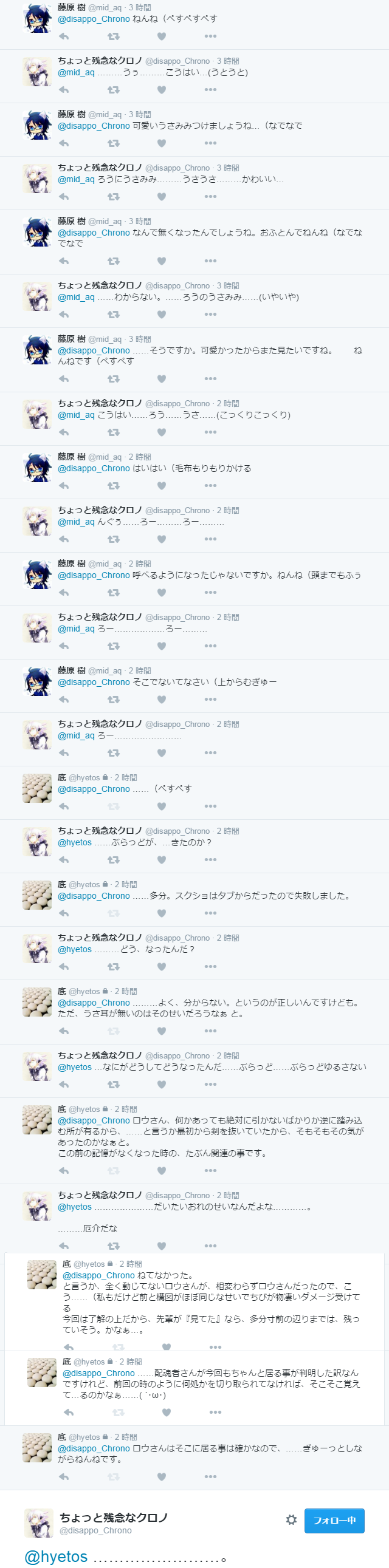
Task: Open @disappo_Chrono mention in ロウさん、何があっても tweet
Action: coord(94,1120)
